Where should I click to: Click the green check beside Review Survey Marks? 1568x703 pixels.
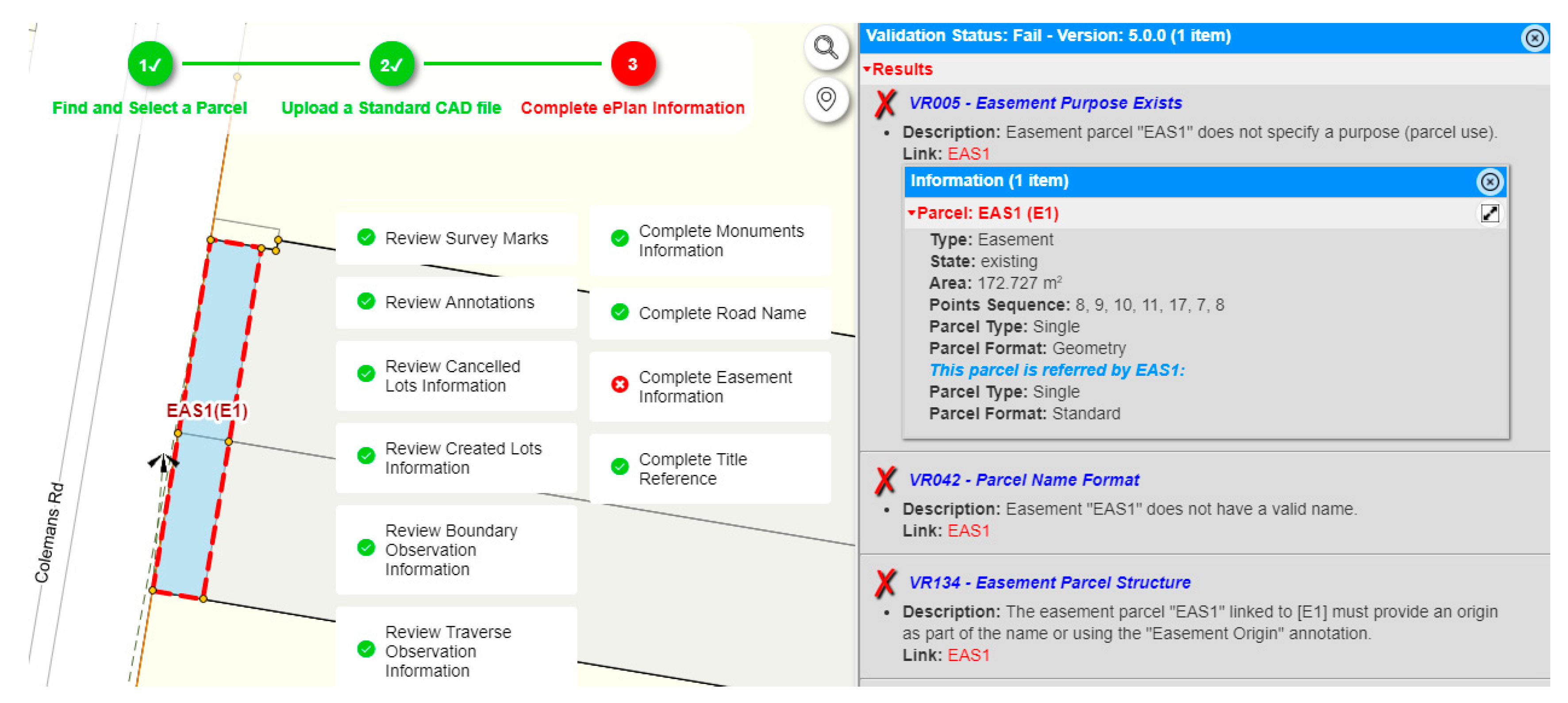(366, 237)
